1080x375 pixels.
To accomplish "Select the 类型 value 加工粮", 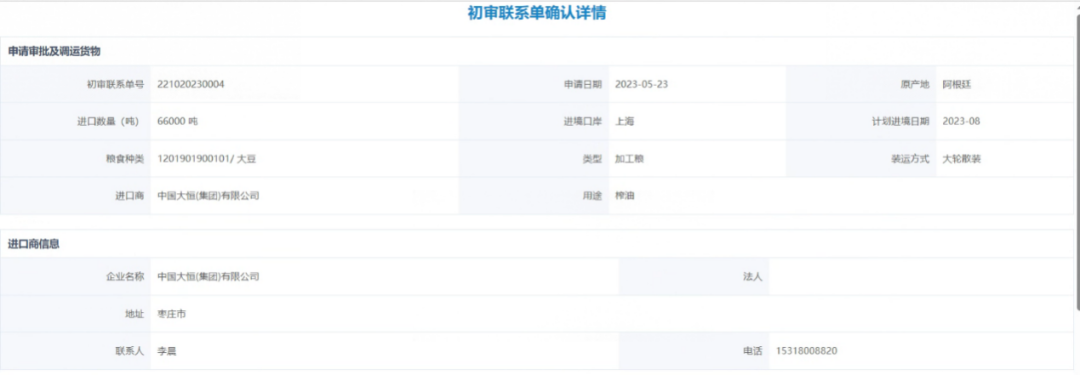I will [x=629, y=159].
